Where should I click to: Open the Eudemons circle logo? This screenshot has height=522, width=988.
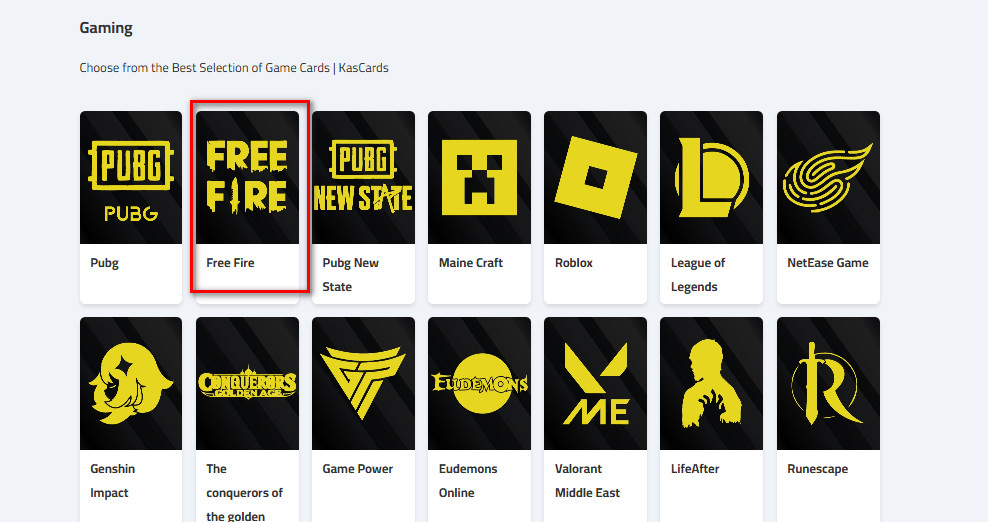click(480, 383)
